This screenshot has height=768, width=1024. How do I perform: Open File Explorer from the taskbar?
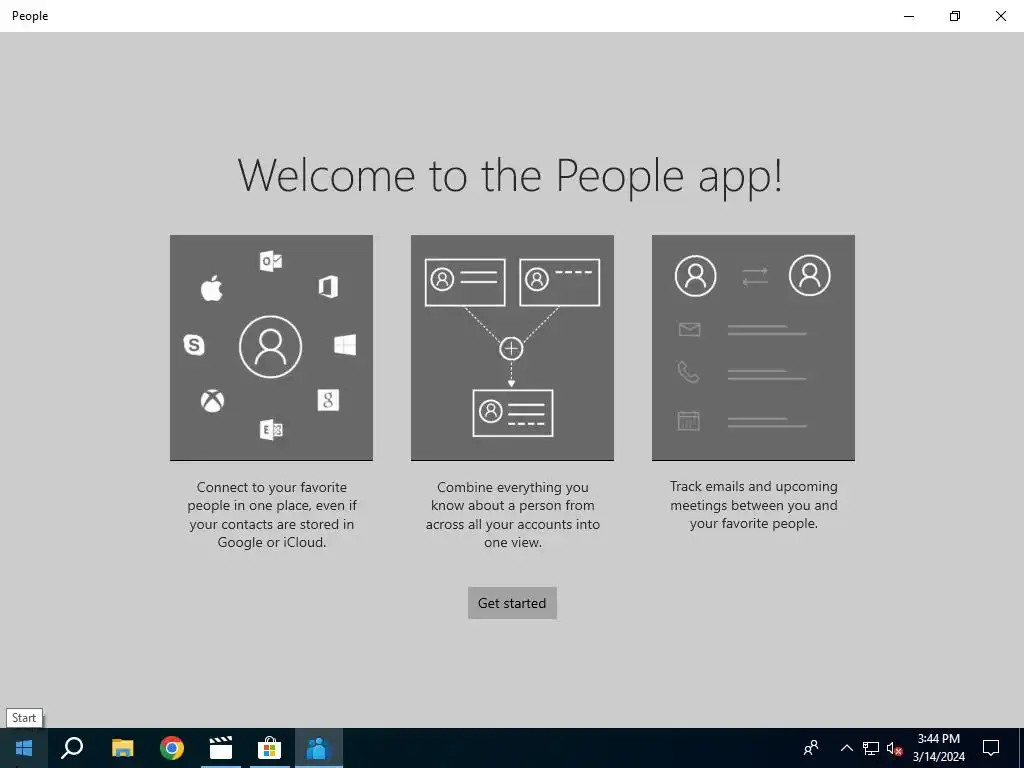pos(122,748)
